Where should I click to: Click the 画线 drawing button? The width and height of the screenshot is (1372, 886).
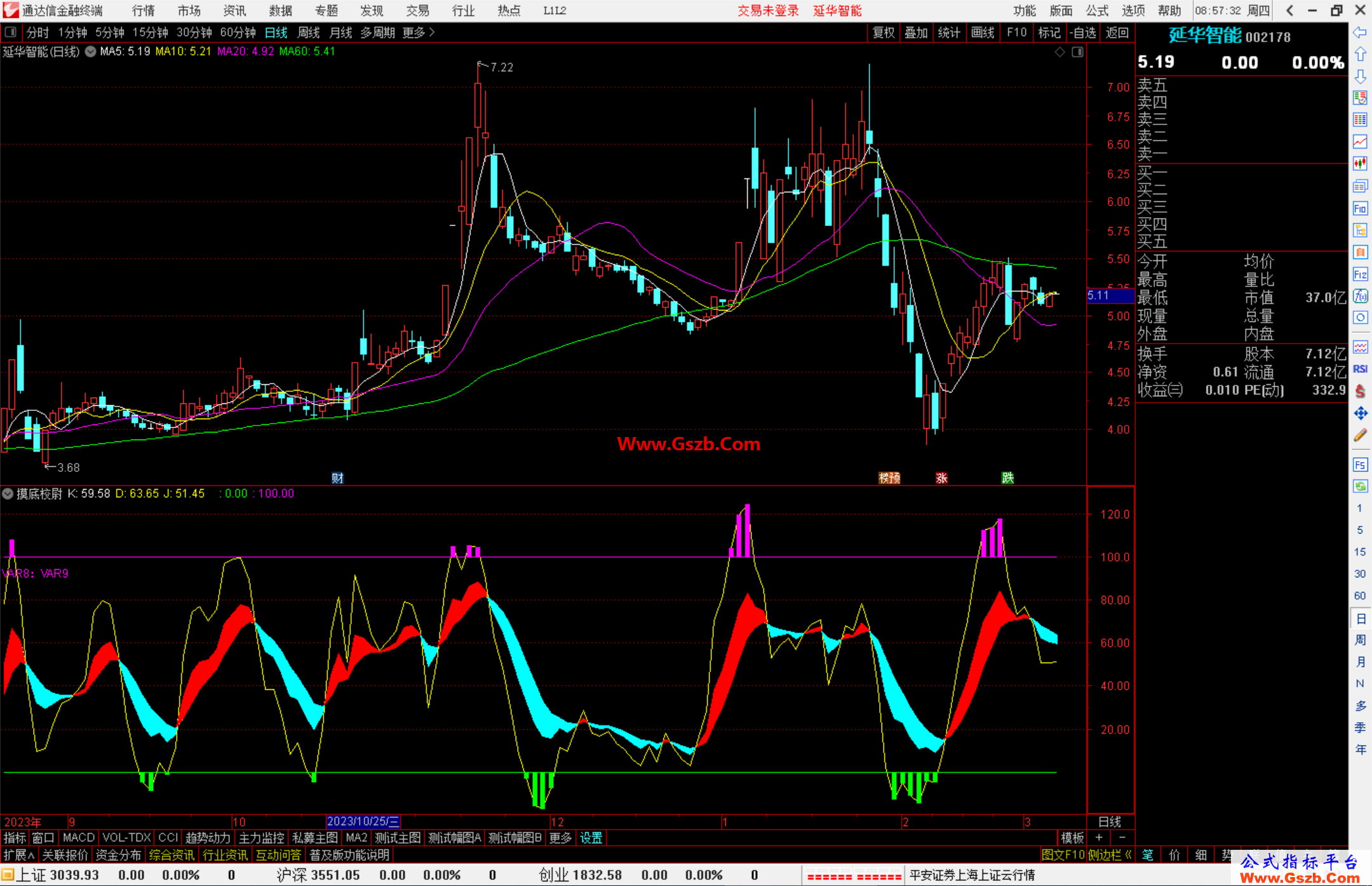pyautogui.click(x=983, y=32)
